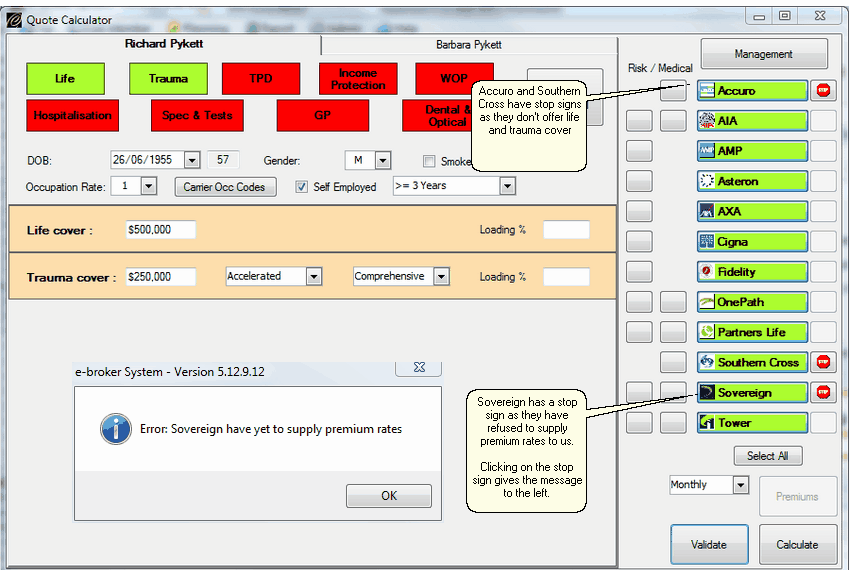The width and height of the screenshot is (850, 570).
Task: Toggle the Life cover type
Action: [x=65, y=79]
